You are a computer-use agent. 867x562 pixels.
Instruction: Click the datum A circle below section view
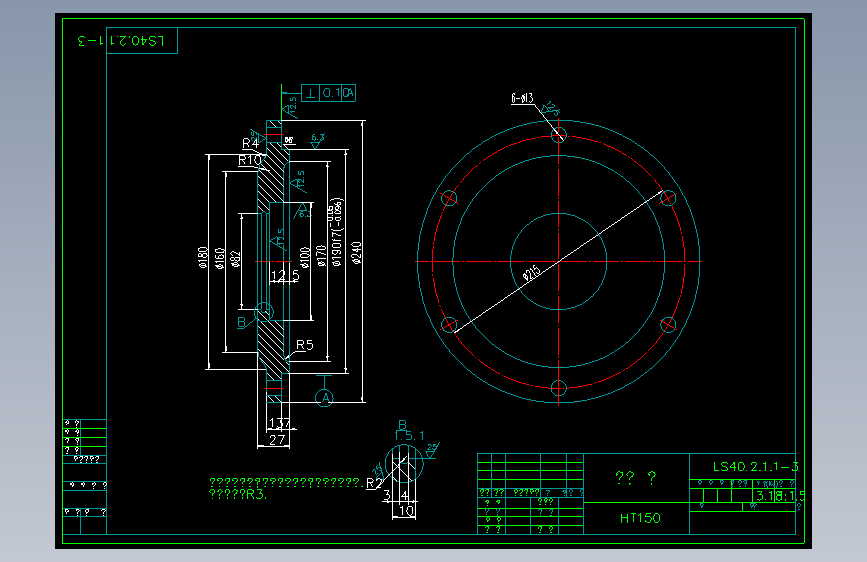pyautogui.click(x=325, y=398)
